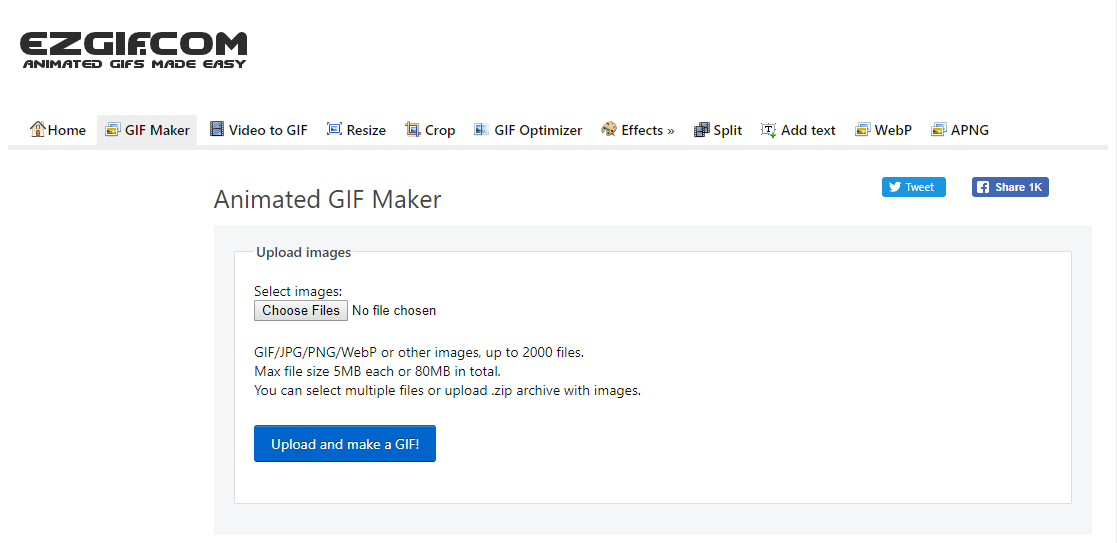The width and height of the screenshot is (1117, 543).
Task: Click the Add text icon
Action: [769, 130]
